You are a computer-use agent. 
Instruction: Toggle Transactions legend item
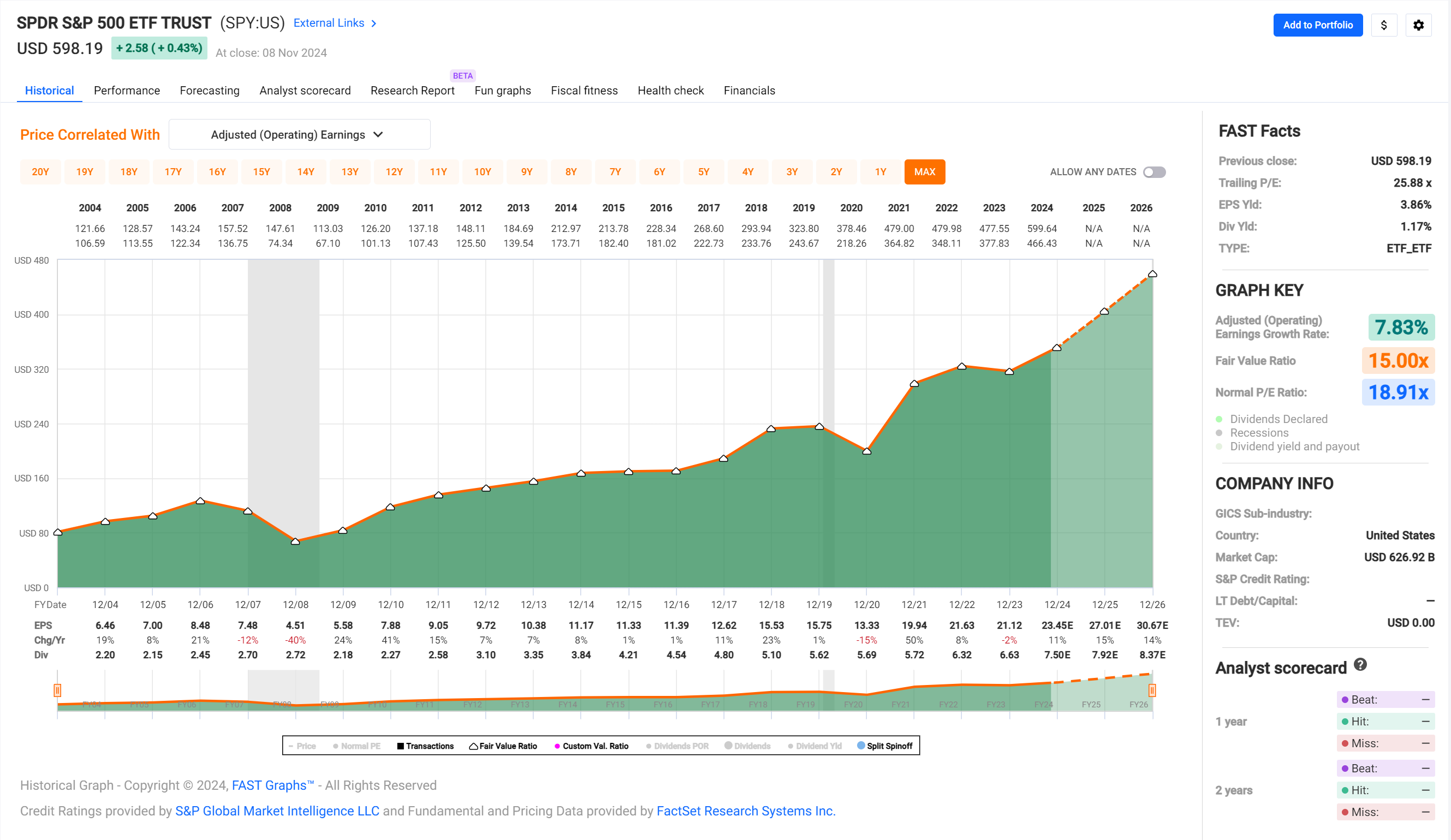click(425, 746)
